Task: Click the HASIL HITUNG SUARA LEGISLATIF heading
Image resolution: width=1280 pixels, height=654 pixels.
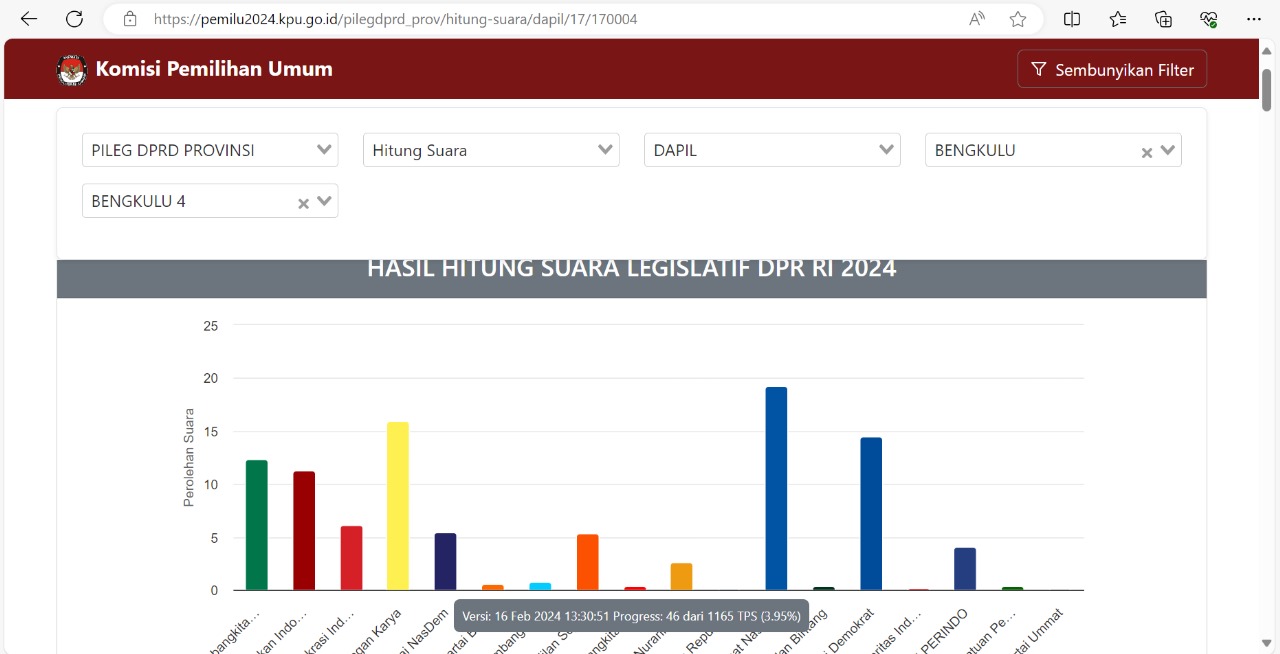Action: [631, 268]
